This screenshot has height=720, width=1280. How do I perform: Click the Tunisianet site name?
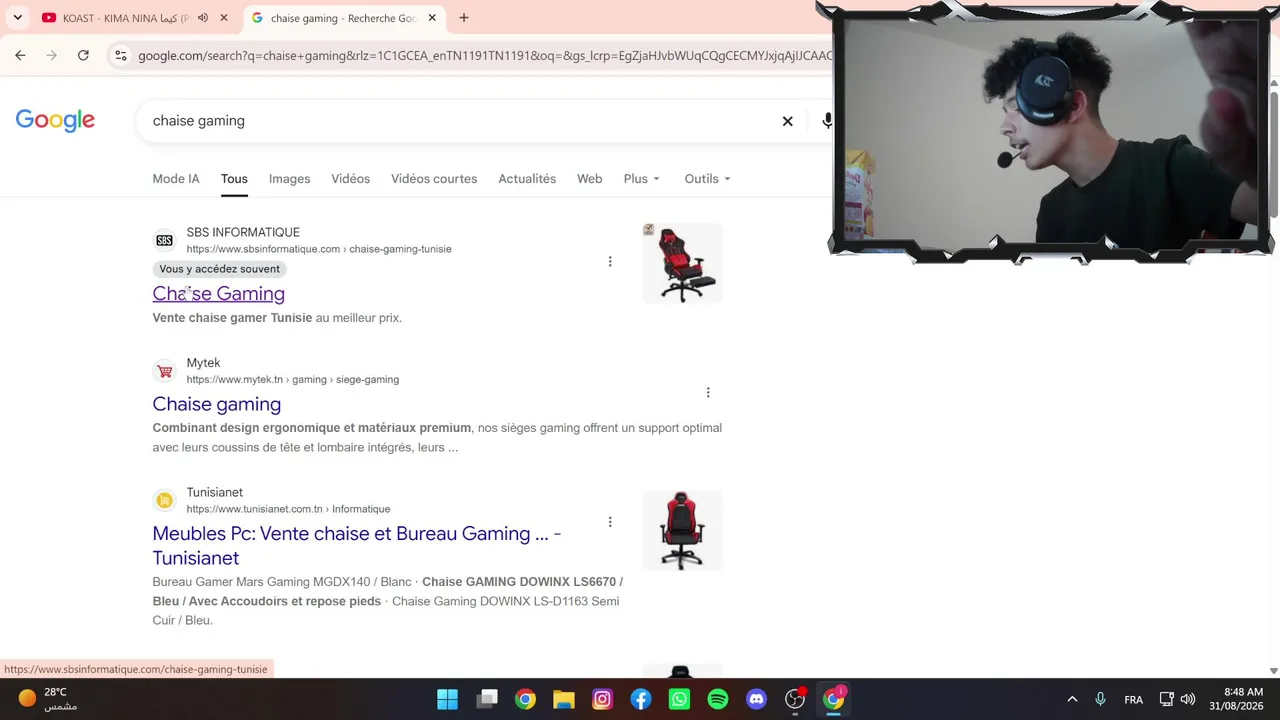214,492
